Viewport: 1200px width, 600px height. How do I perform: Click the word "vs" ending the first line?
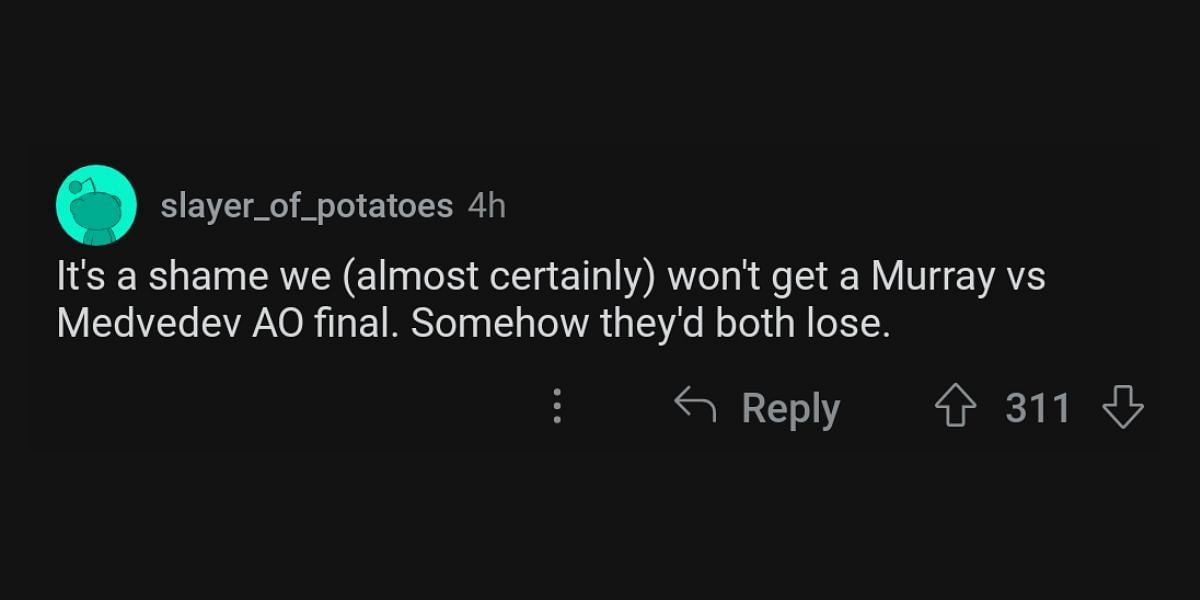pyautogui.click(x=1024, y=276)
